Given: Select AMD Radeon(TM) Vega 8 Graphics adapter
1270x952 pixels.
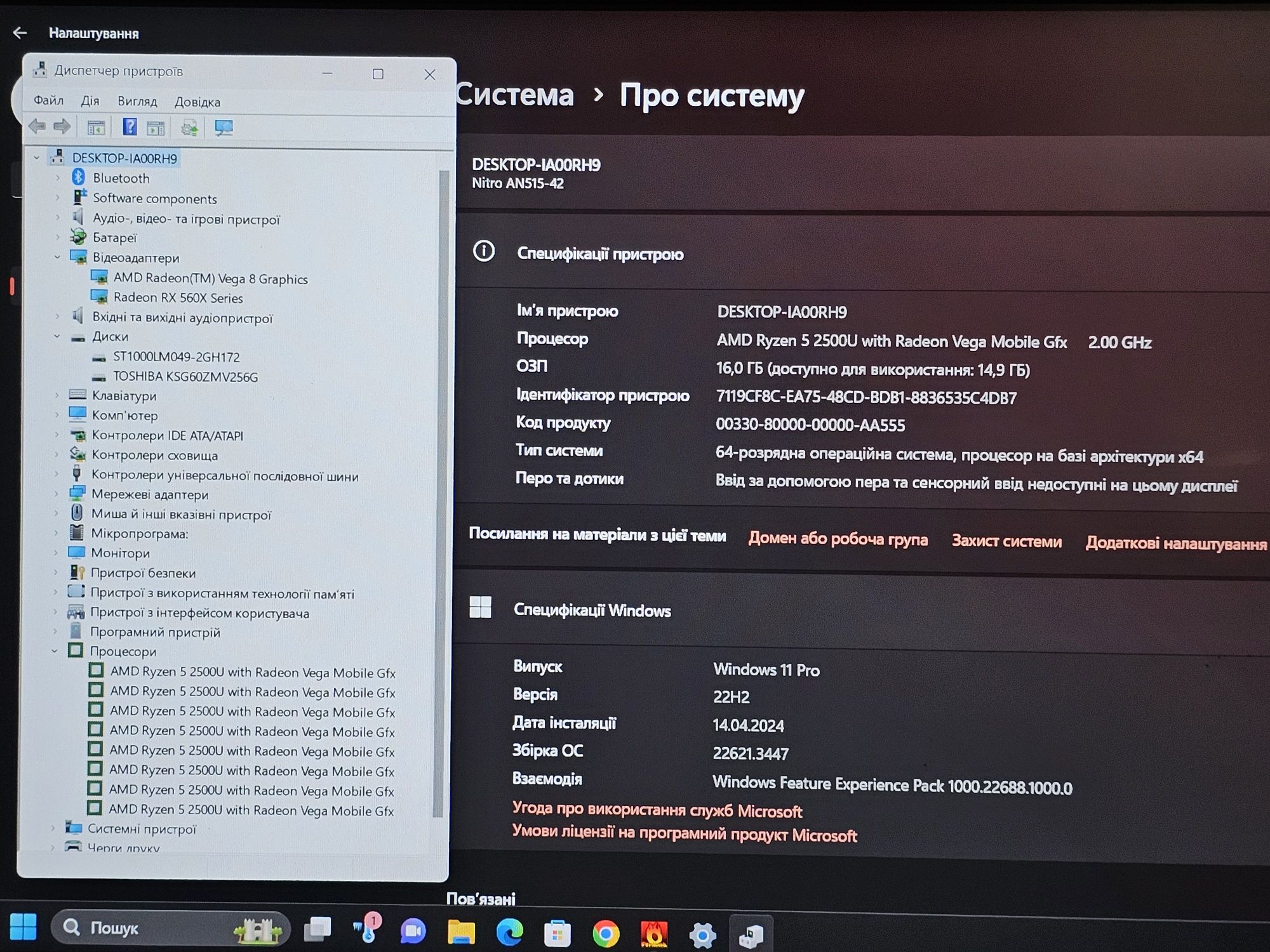Looking at the screenshot, I should coord(210,279).
